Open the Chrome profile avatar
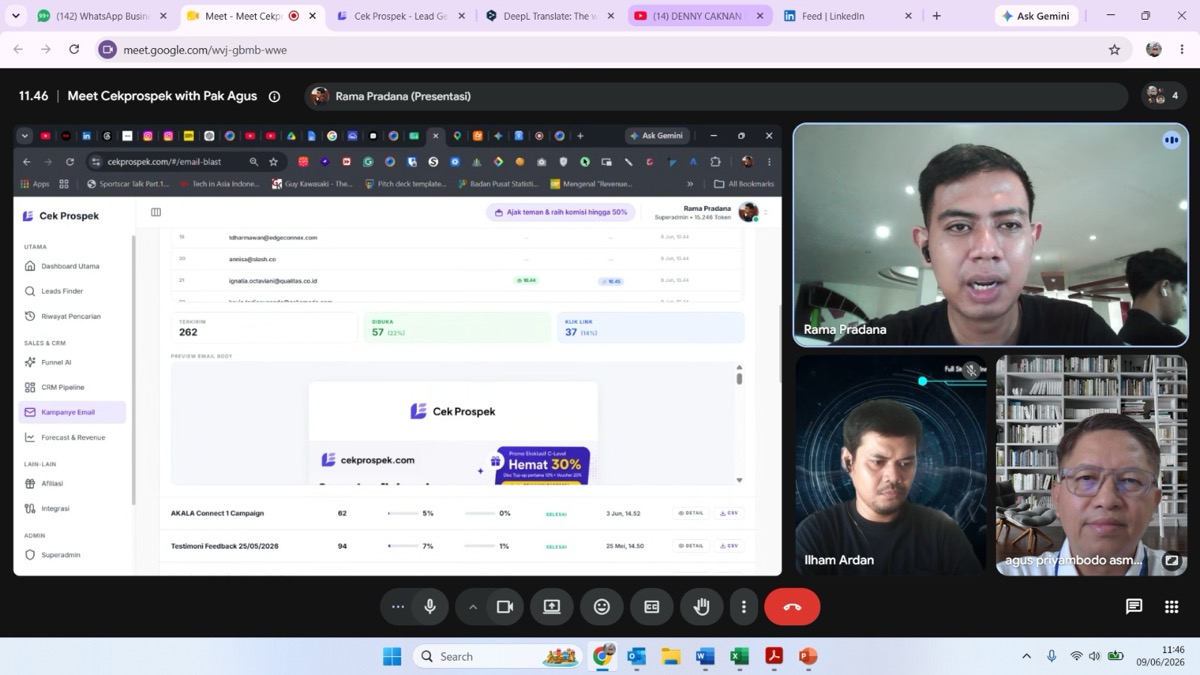The image size is (1200, 675). tap(1153, 50)
